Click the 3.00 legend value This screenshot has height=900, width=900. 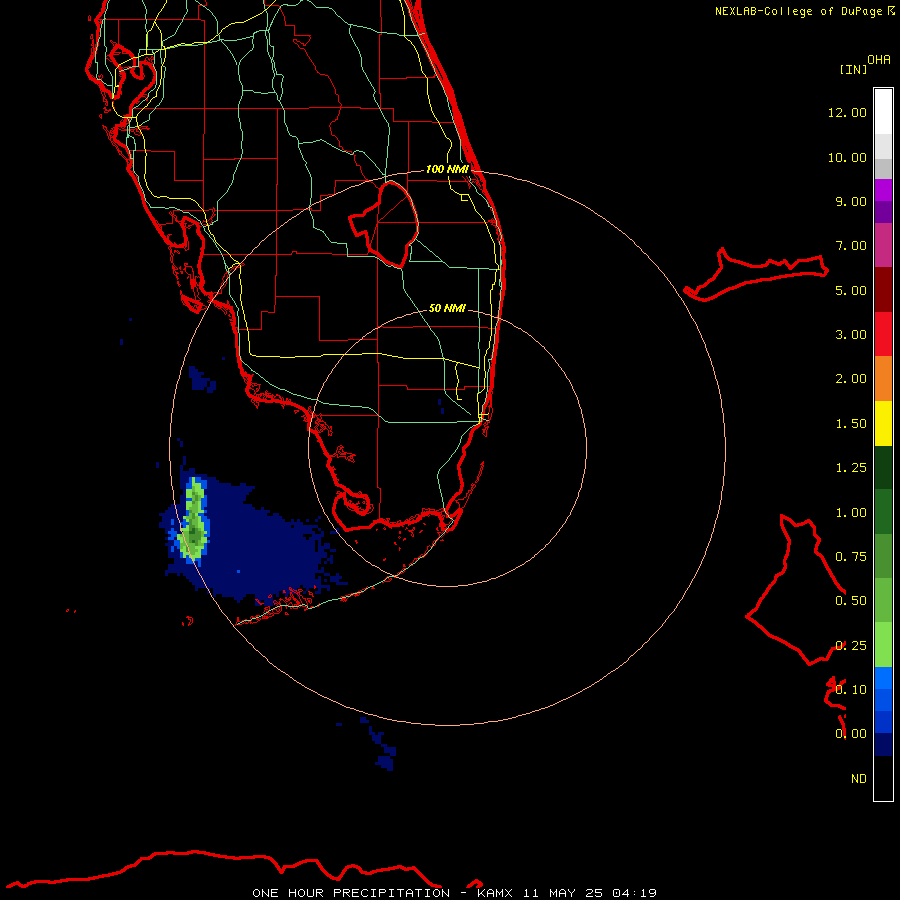tap(851, 335)
